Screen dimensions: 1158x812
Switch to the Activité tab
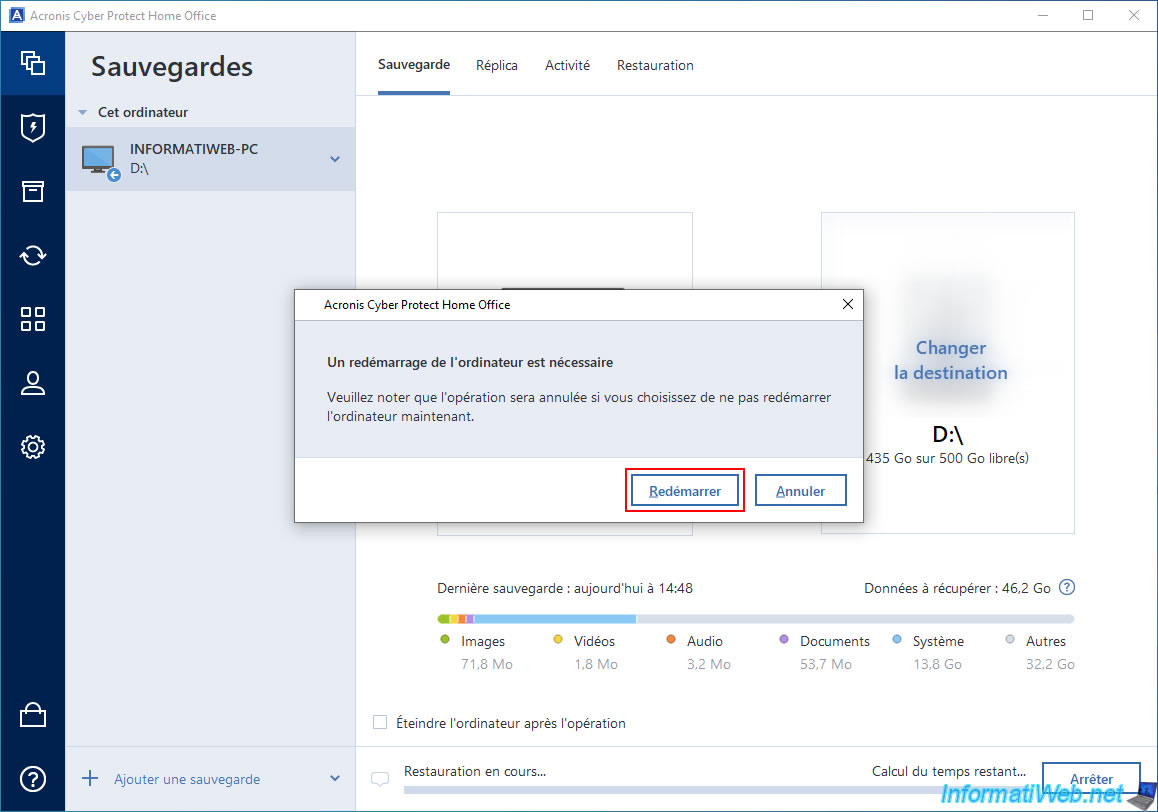[567, 65]
